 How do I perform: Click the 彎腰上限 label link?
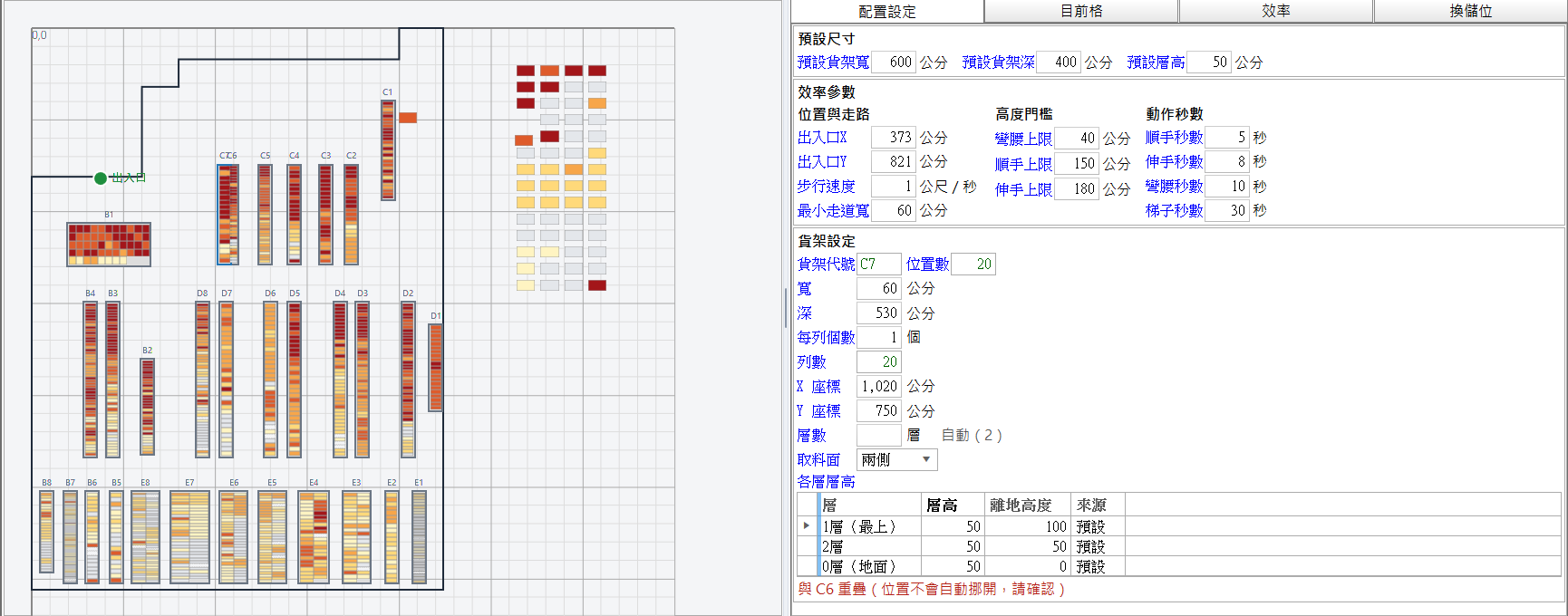pyautogui.click(x=1023, y=139)
